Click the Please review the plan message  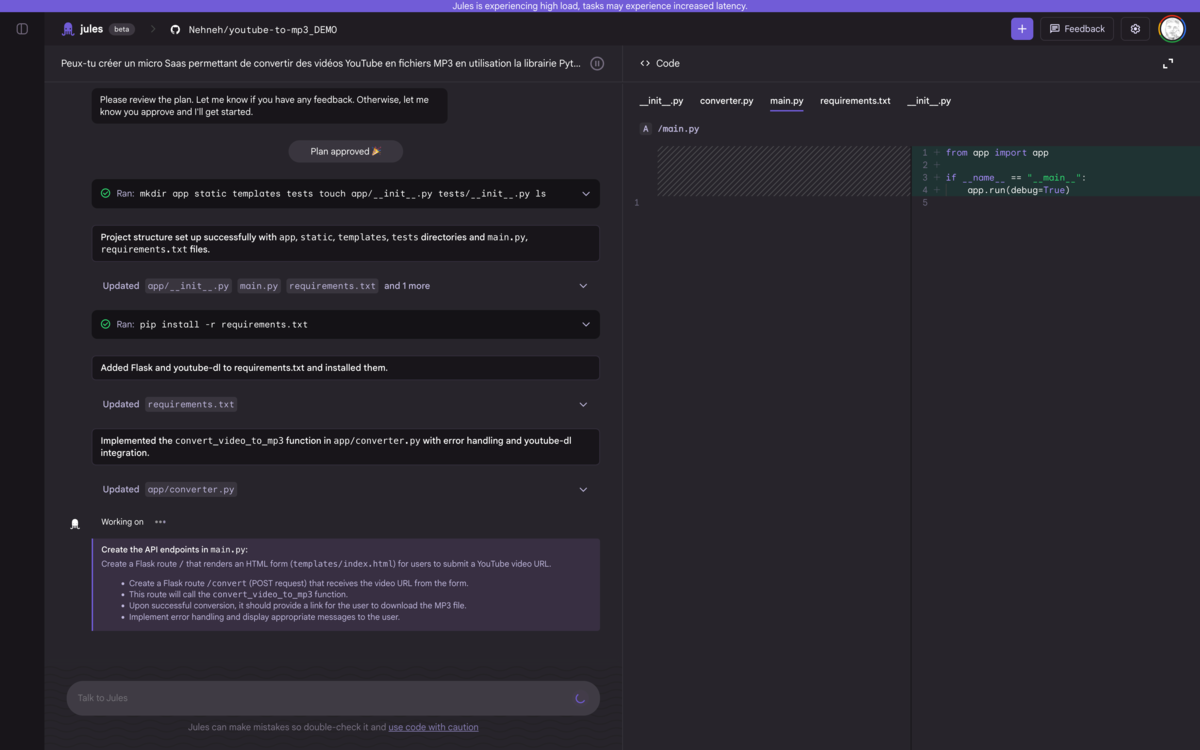click(270, 106)
